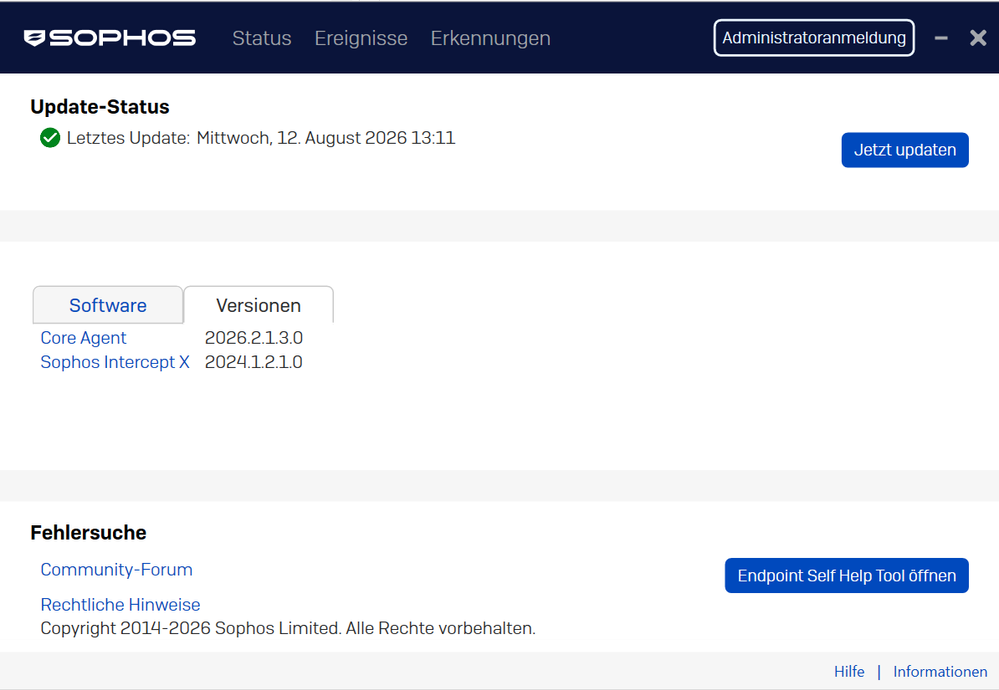Screen dimensions: 999x690
Task: Open the Core Agent link
Action: click(x=83, y=338)
